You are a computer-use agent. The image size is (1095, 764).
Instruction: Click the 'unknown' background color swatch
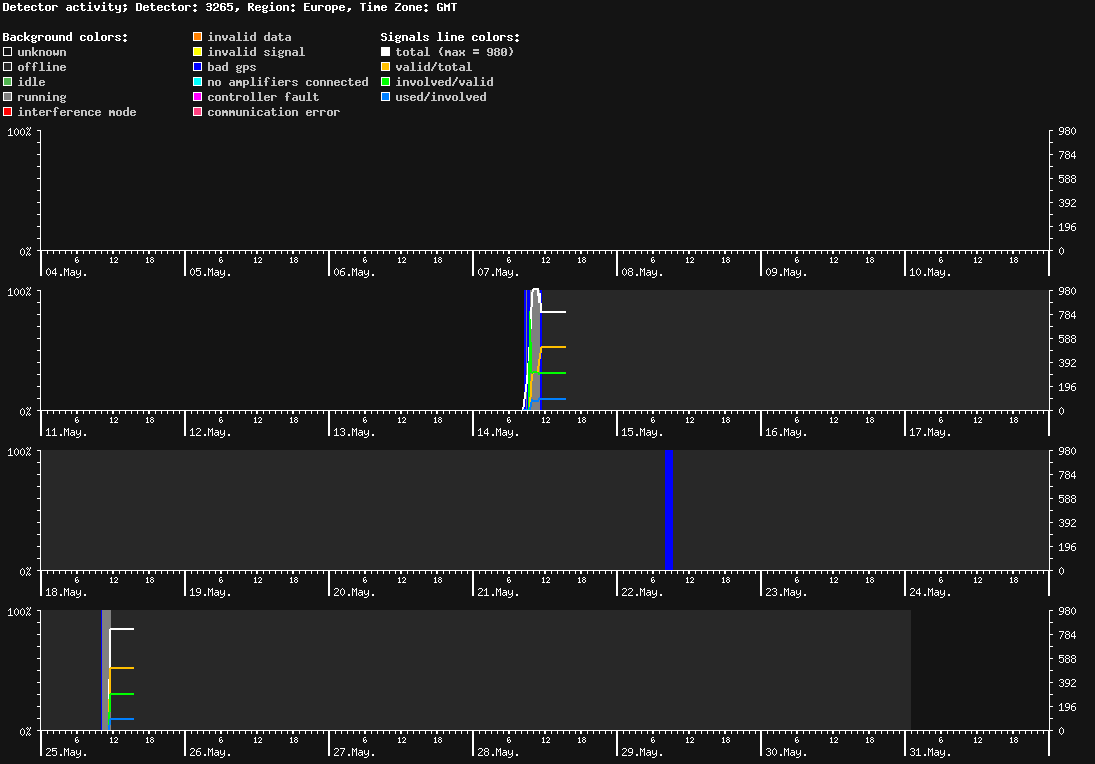(x=8, y=52)
